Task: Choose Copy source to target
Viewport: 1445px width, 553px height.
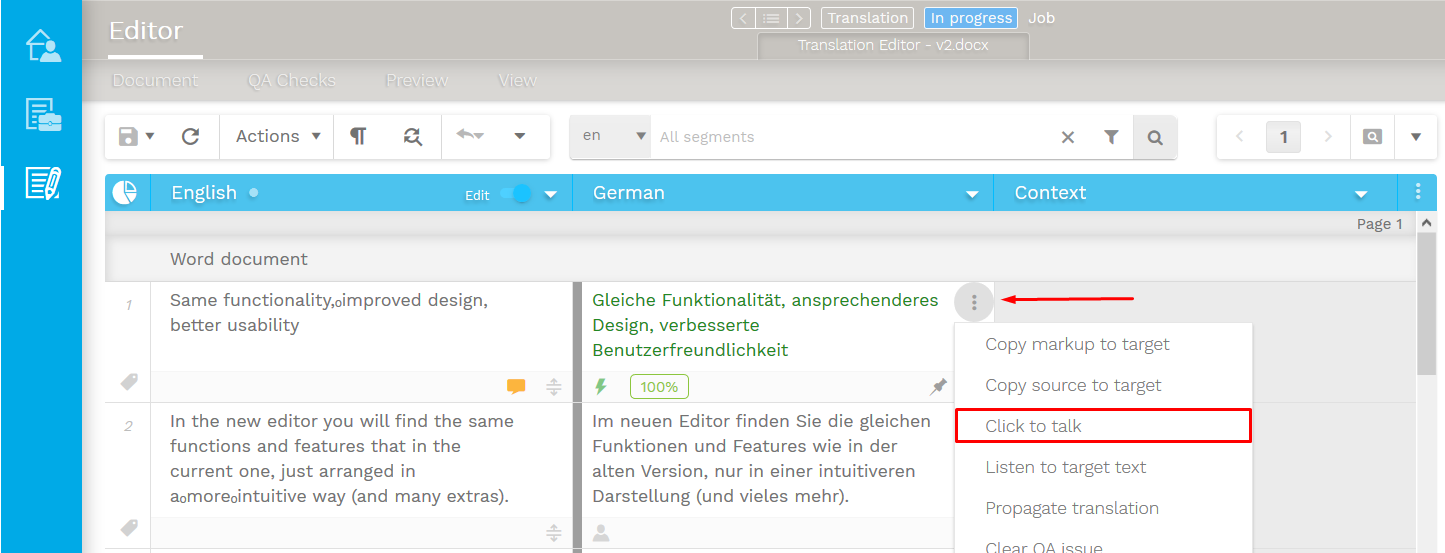Action: 1073,385
